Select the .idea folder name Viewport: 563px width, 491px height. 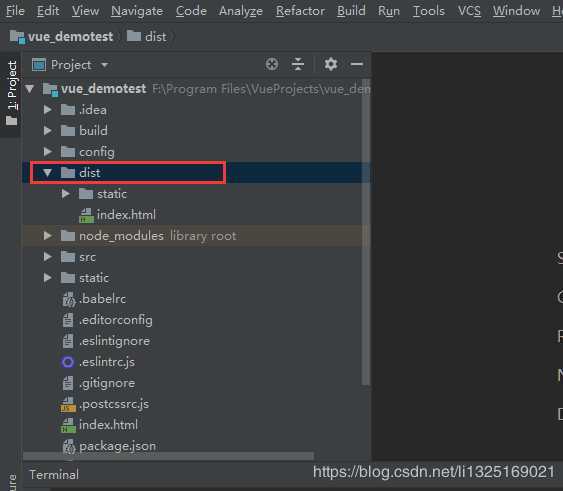(x=93, y=110)
